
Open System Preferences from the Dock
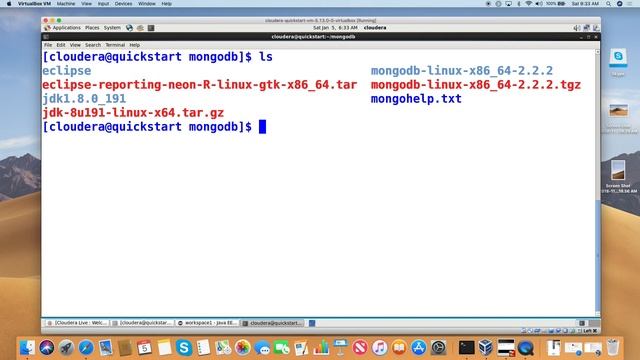click(x=438, y=348)
